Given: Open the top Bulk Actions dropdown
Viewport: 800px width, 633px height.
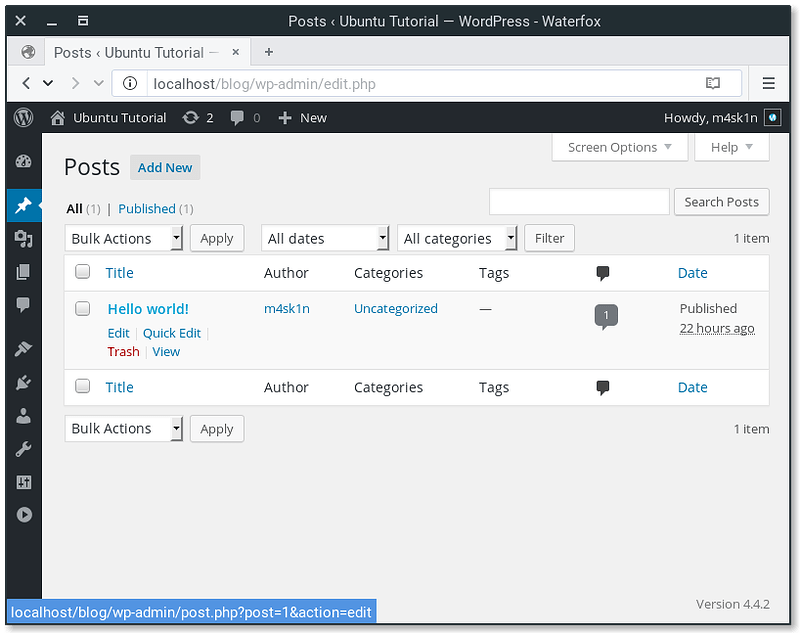Looking at the screenshot, I should (x=124, y=238).
